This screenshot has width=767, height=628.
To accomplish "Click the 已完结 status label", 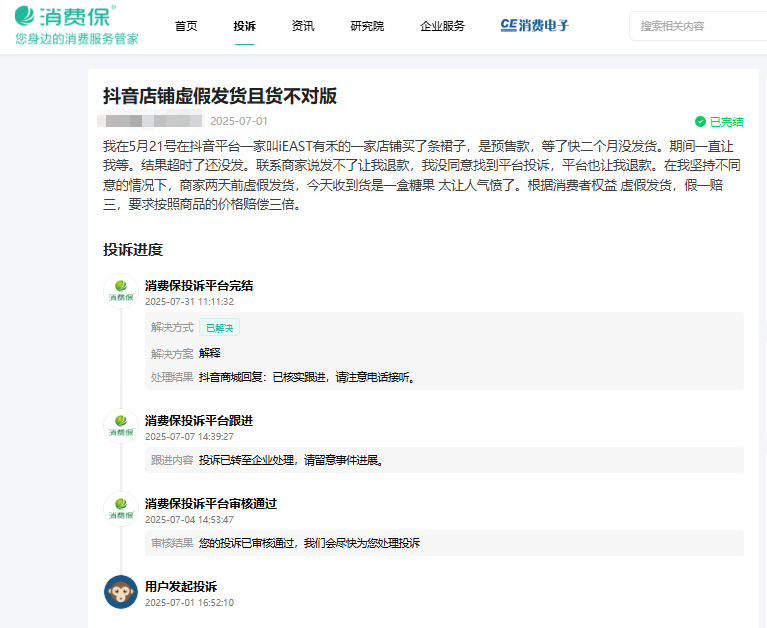I will [x=726, y=122].
